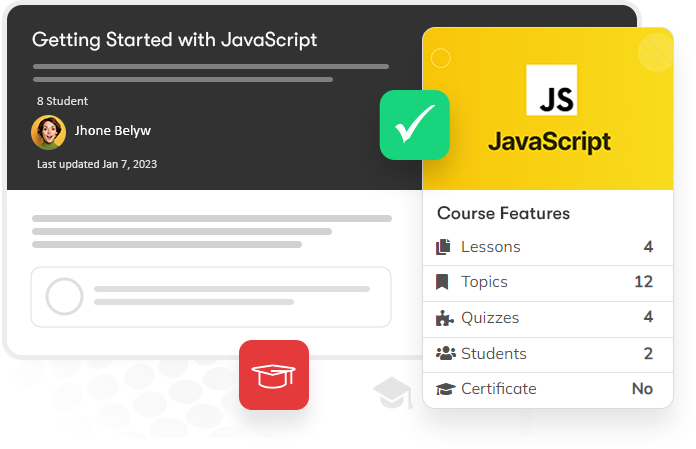Click the Last updated Jan 7, 2023 text

pyautogui.click(x=97, y=164)
